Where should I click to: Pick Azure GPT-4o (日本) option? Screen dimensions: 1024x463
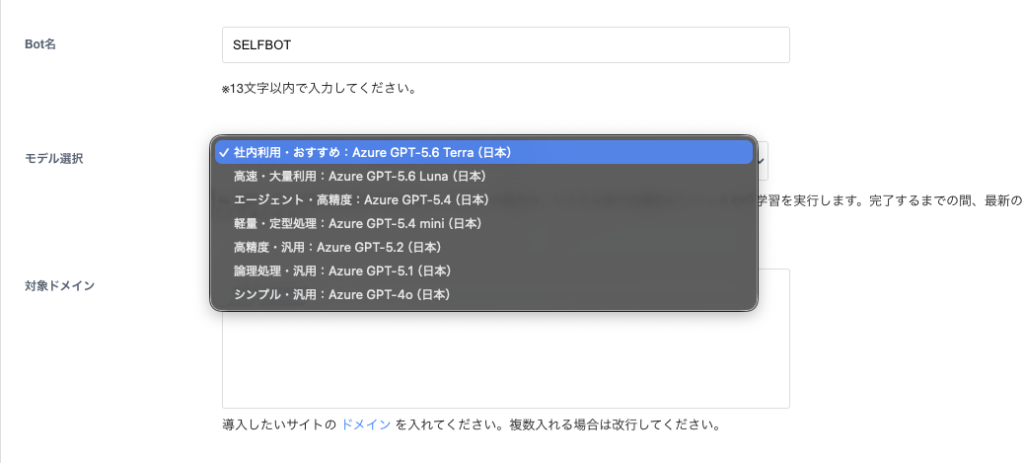(x=484, y=294)
